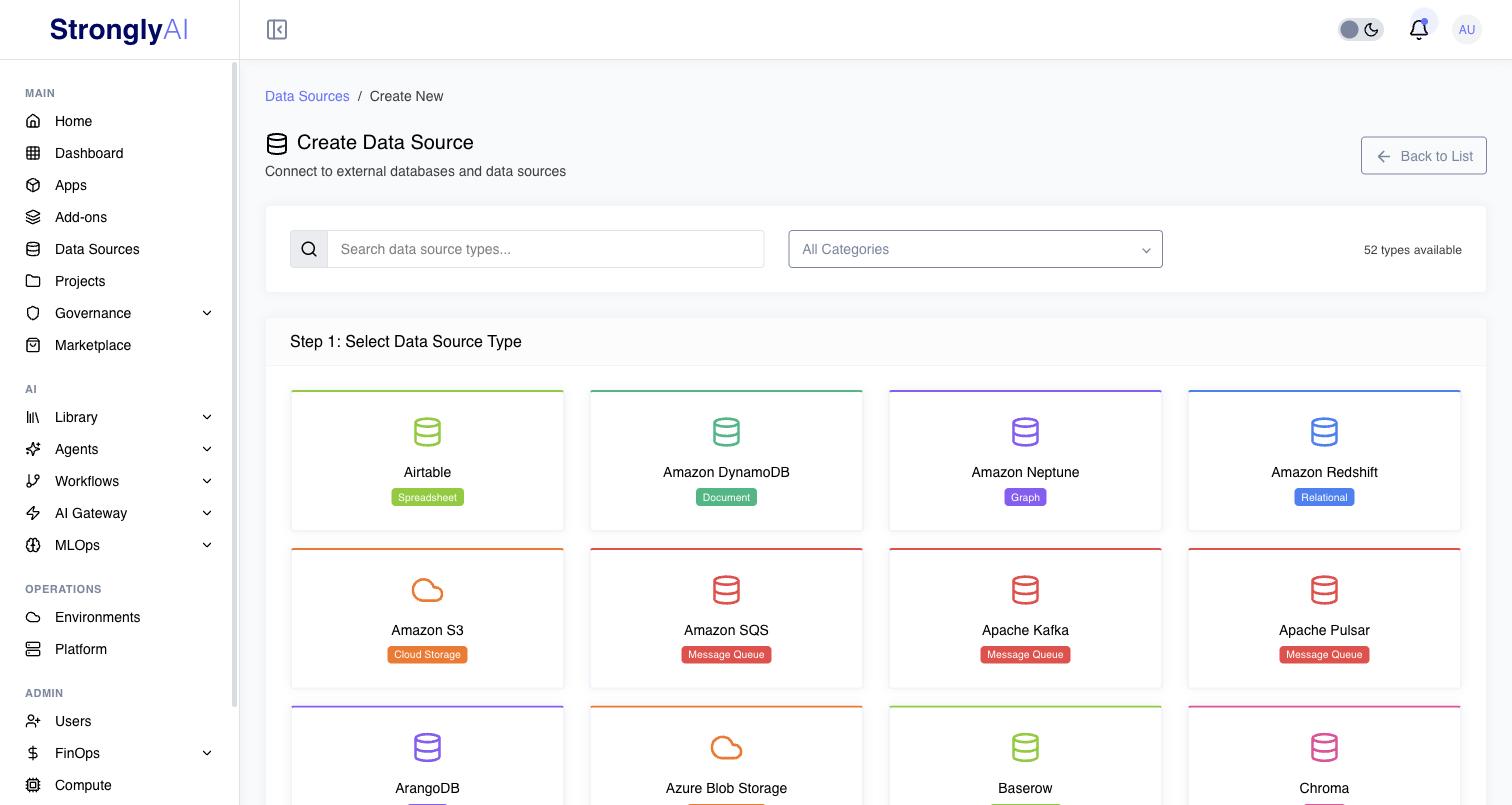Expand the MLOps submenu chevron
This screenshot has width=1512, height=805.
207,545
